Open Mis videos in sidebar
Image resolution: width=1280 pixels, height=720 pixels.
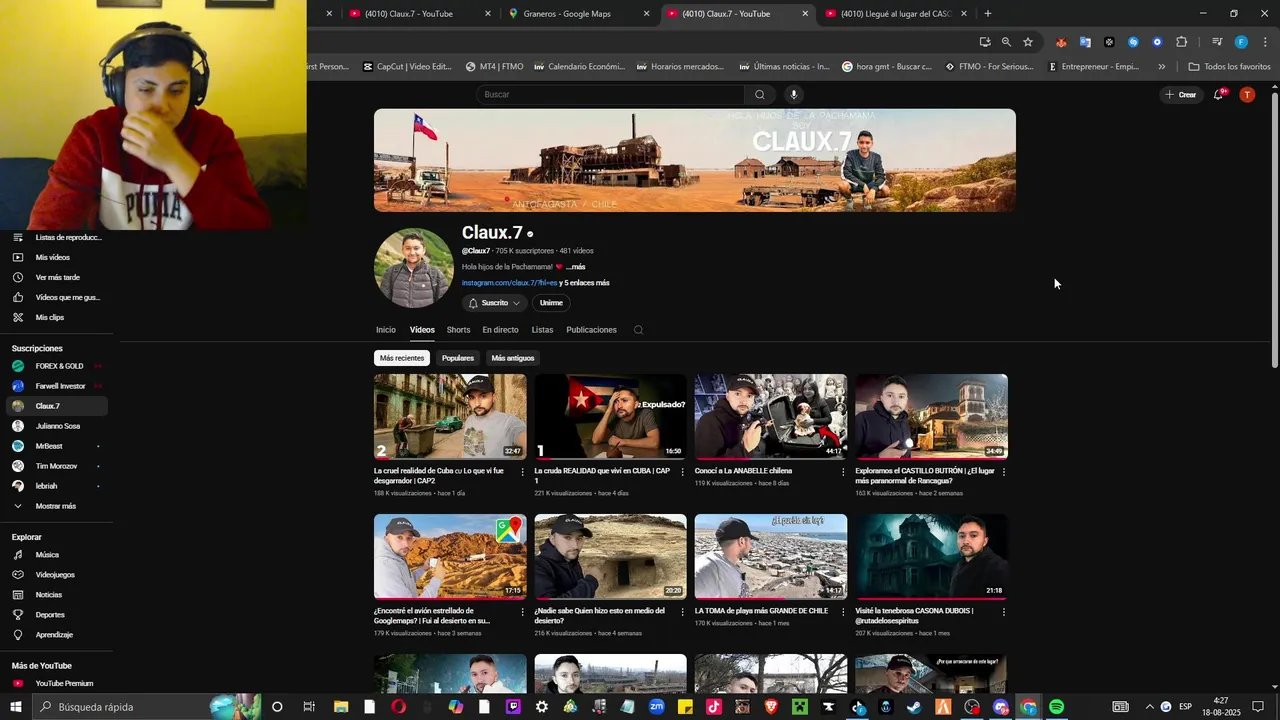[x=55, y=258]
